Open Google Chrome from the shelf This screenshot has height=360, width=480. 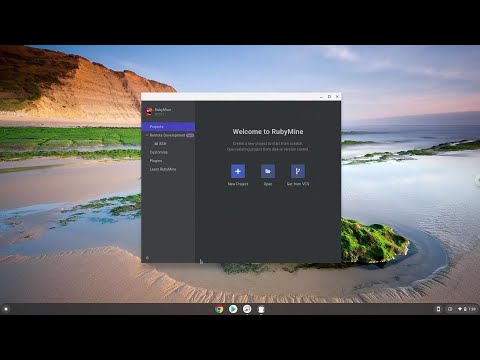coord(219,309)
